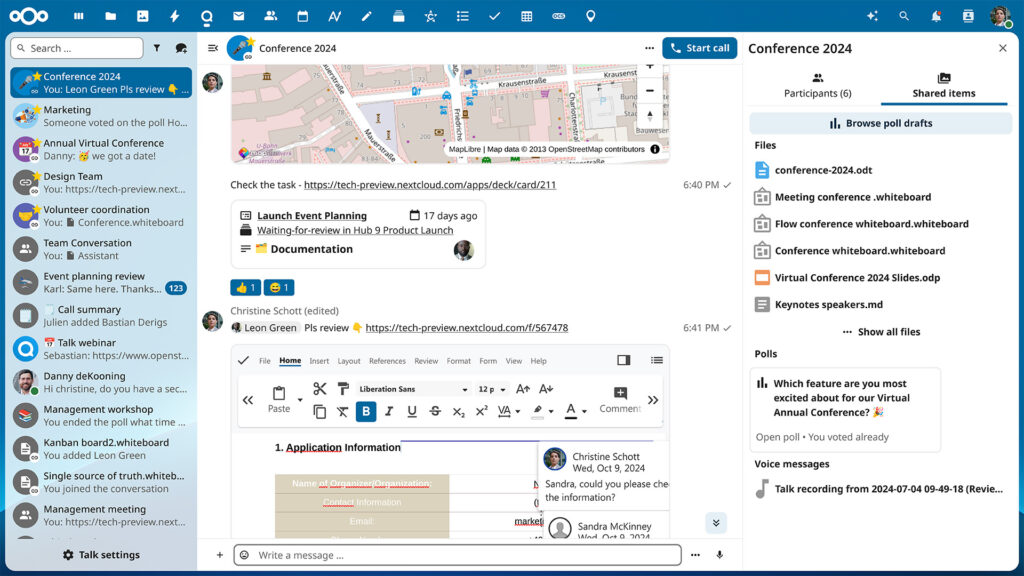The width and height of the screenshot is (1024, 576).
Task: Open the Maps app icon
Action: [x=590, y=16]
